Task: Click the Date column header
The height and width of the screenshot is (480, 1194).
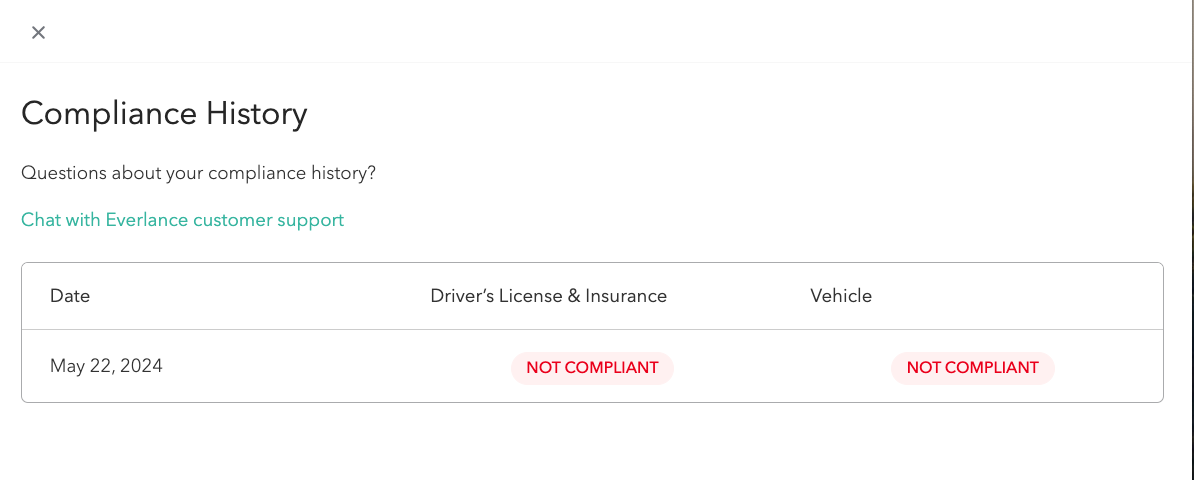Action: pyautogui.click(x=70, y=296)
